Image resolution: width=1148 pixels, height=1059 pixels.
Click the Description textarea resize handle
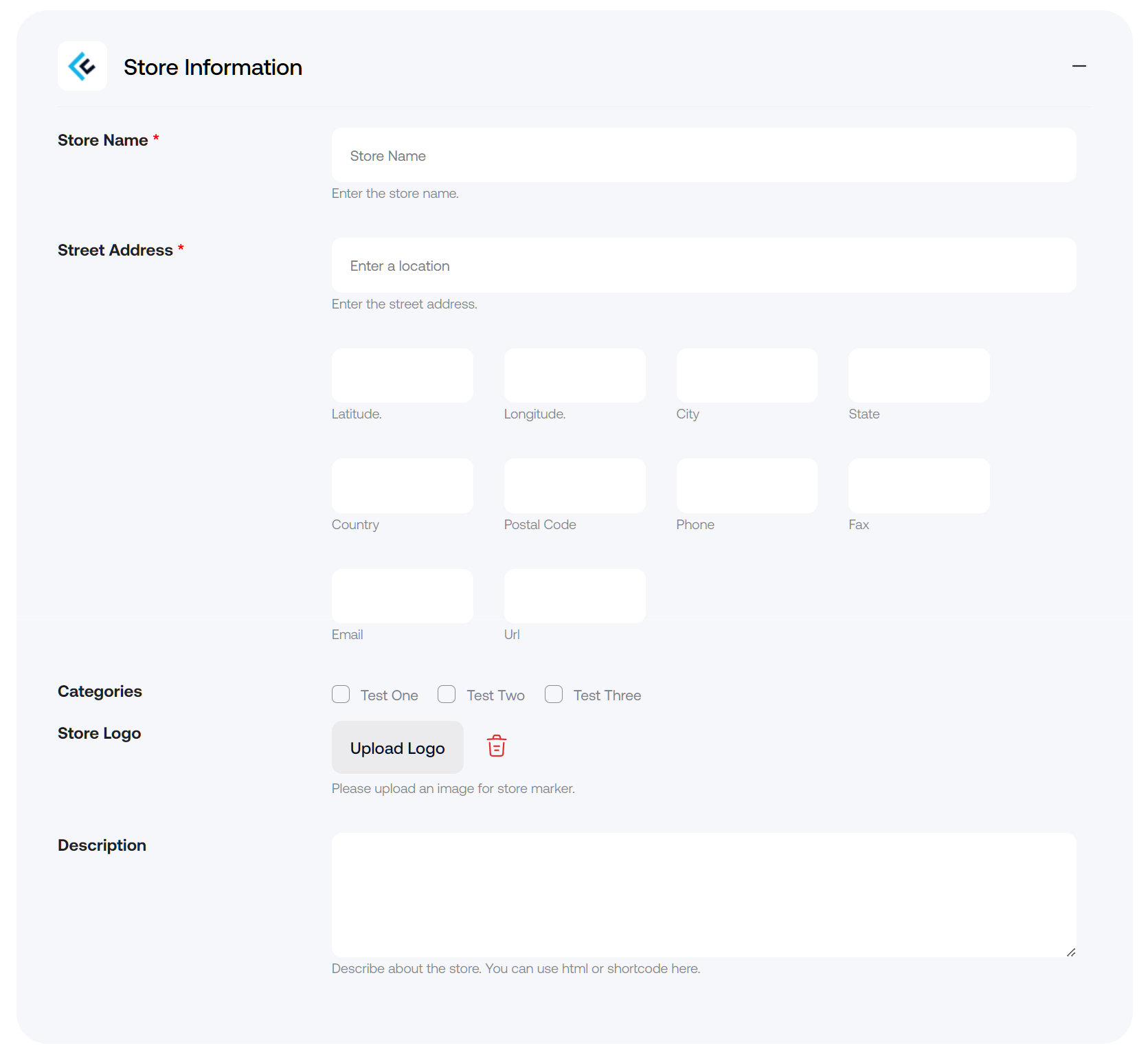click(1070, 952)
